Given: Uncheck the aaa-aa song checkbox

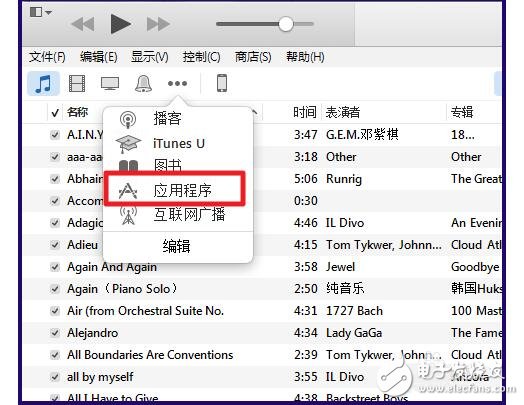Looking at the screenshot, I should [x=55, y=157].
